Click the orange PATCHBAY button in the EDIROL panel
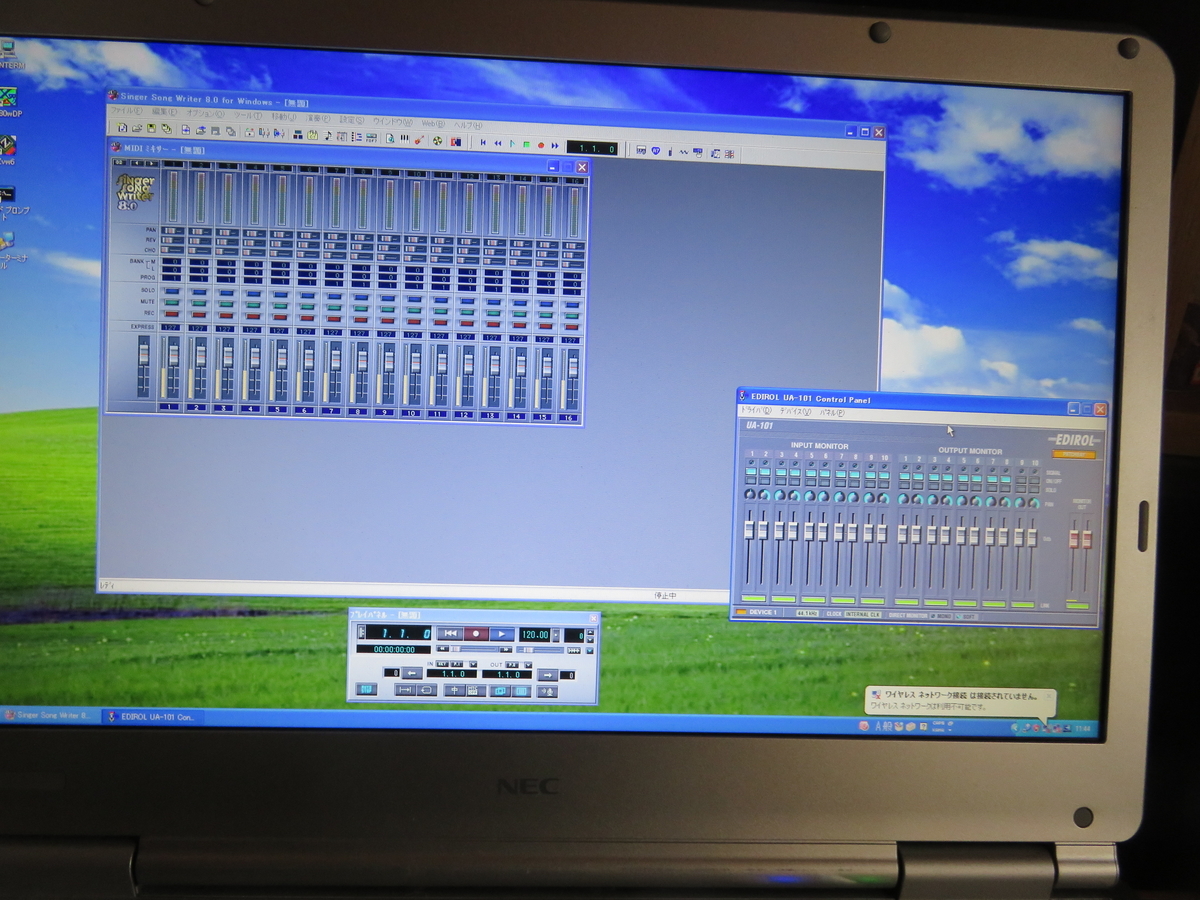This screenshot has width=1200, height=900. [x=1074, y=454]
